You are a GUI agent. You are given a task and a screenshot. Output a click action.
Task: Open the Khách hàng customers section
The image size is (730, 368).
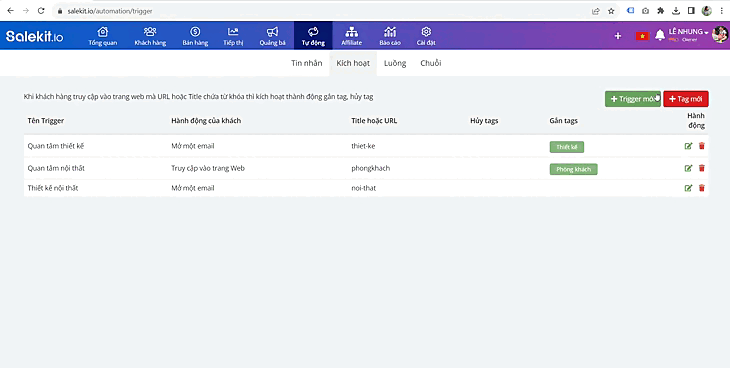point(150,36)
